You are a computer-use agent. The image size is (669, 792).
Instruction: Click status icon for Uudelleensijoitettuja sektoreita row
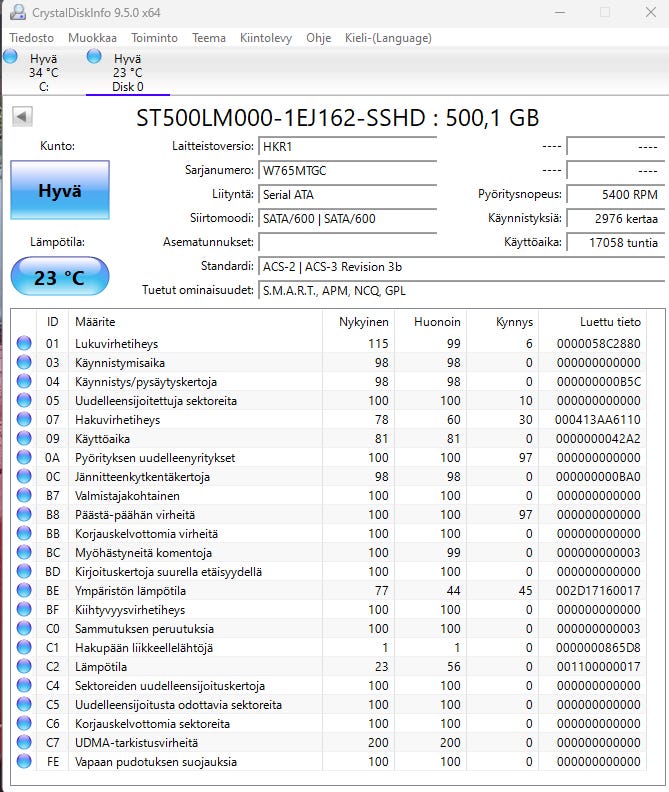click(x=25, y=401)
